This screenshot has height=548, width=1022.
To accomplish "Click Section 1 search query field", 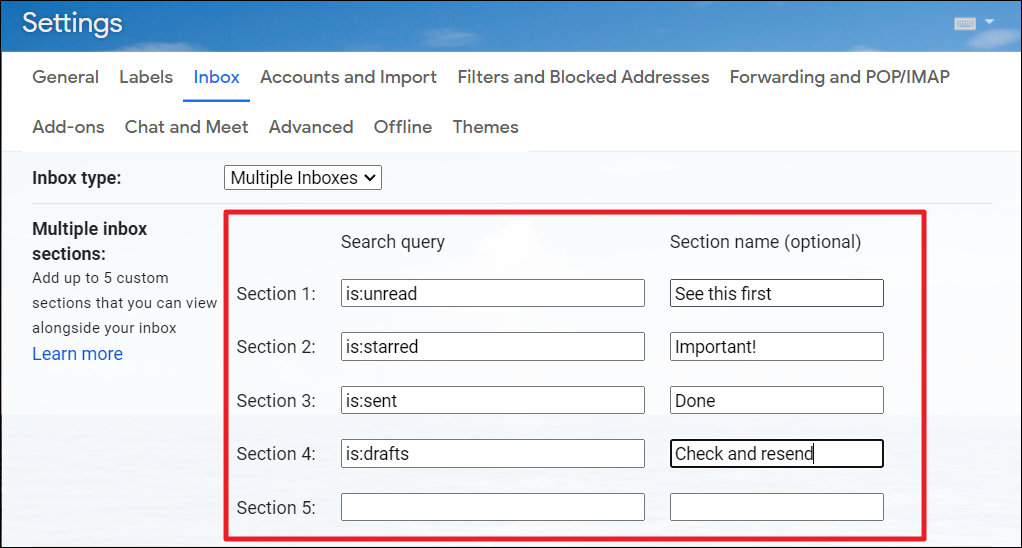I will tap(493, 293).
